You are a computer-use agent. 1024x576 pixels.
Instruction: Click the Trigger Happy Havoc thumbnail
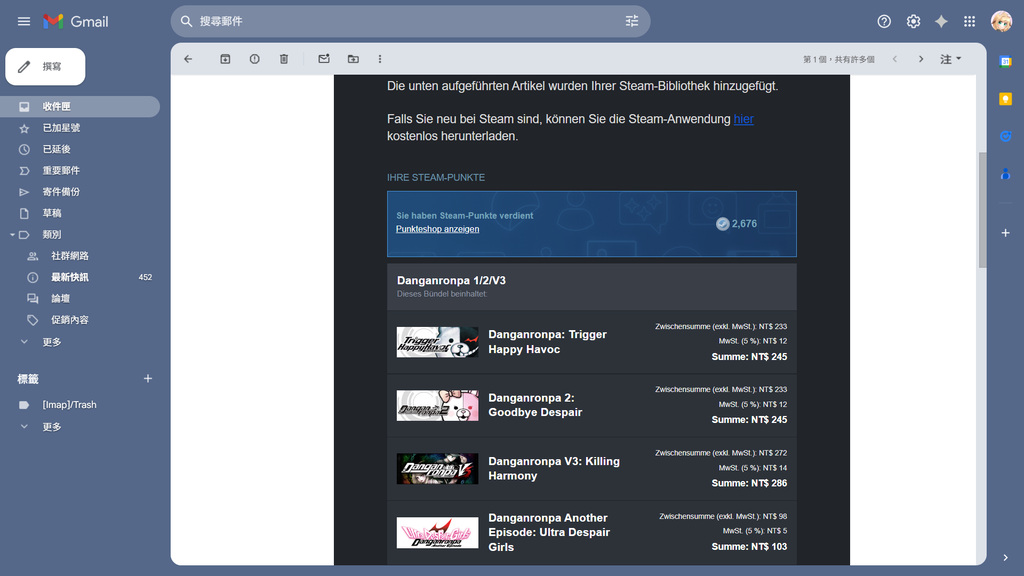438,342
